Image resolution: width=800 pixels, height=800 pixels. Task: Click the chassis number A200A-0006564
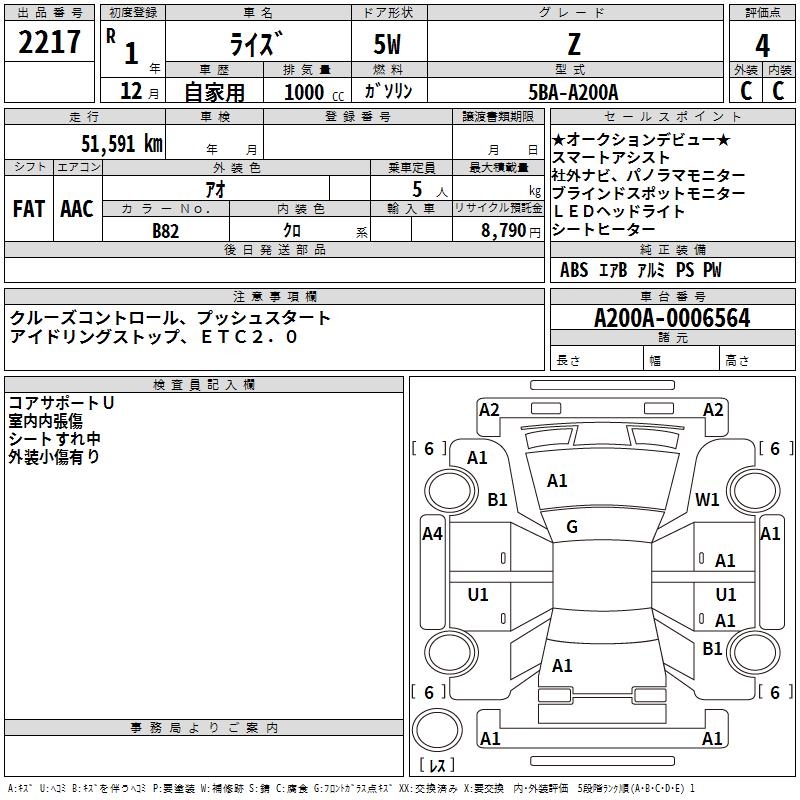click(x=672, y=318)
